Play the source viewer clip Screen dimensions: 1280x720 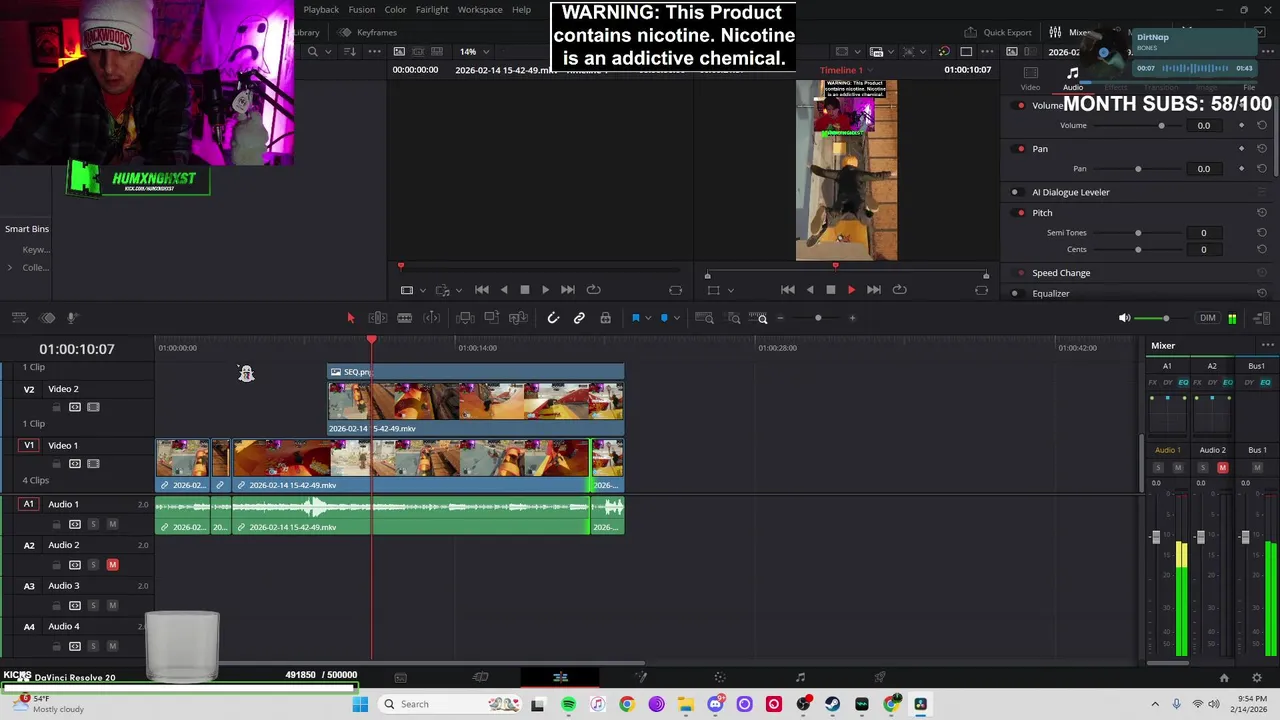point(545,290)
